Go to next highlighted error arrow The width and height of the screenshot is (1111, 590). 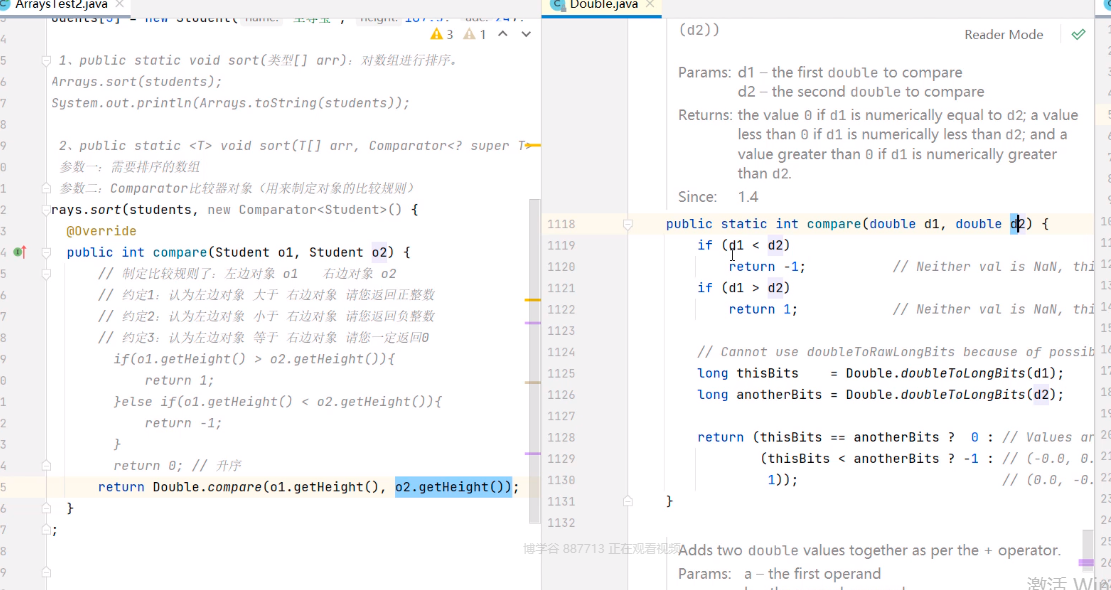526,34
